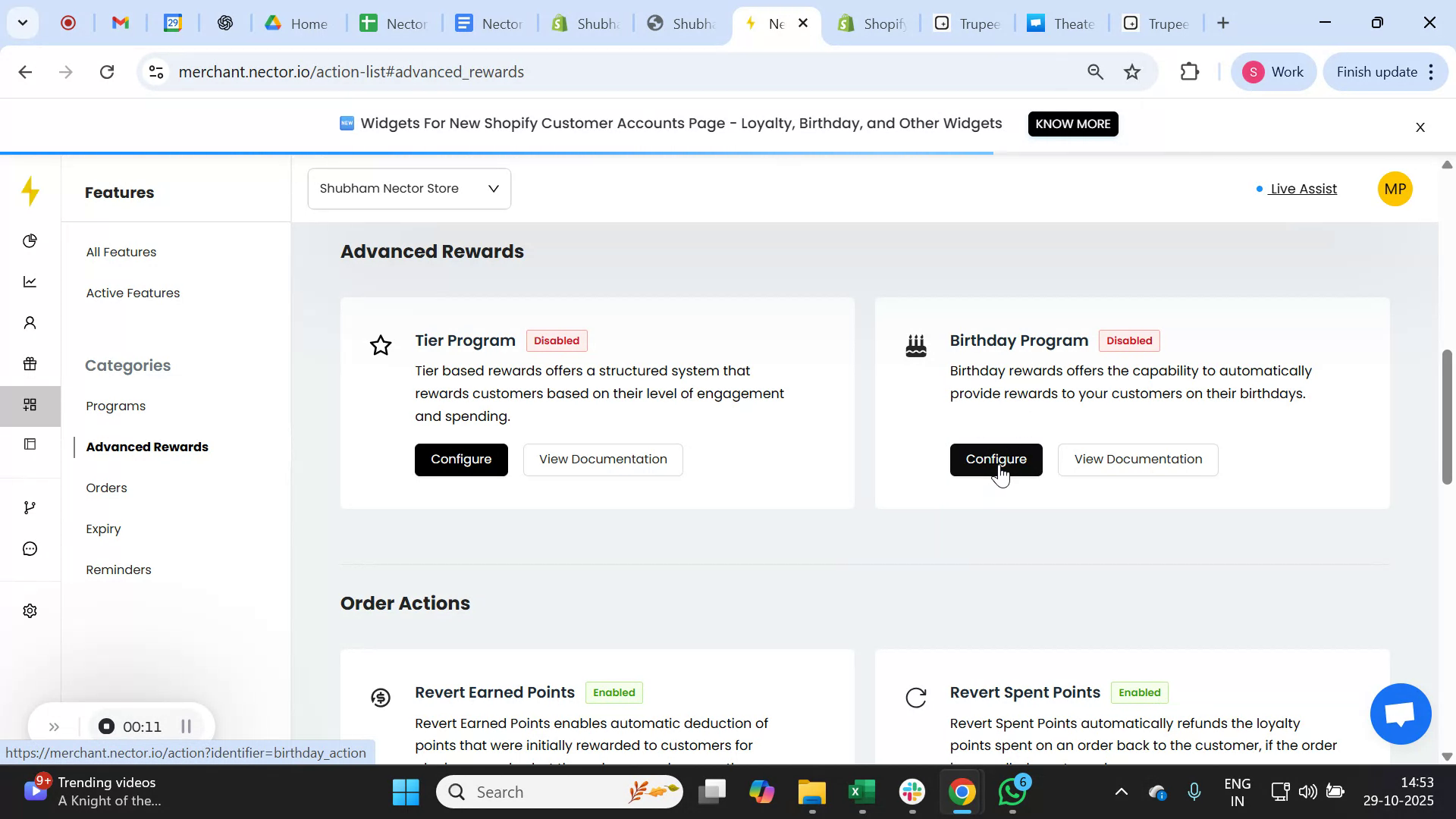Click the gift rewards icon in sidebar
Viewport: 1456px width, 819px height.
[30, 364]
